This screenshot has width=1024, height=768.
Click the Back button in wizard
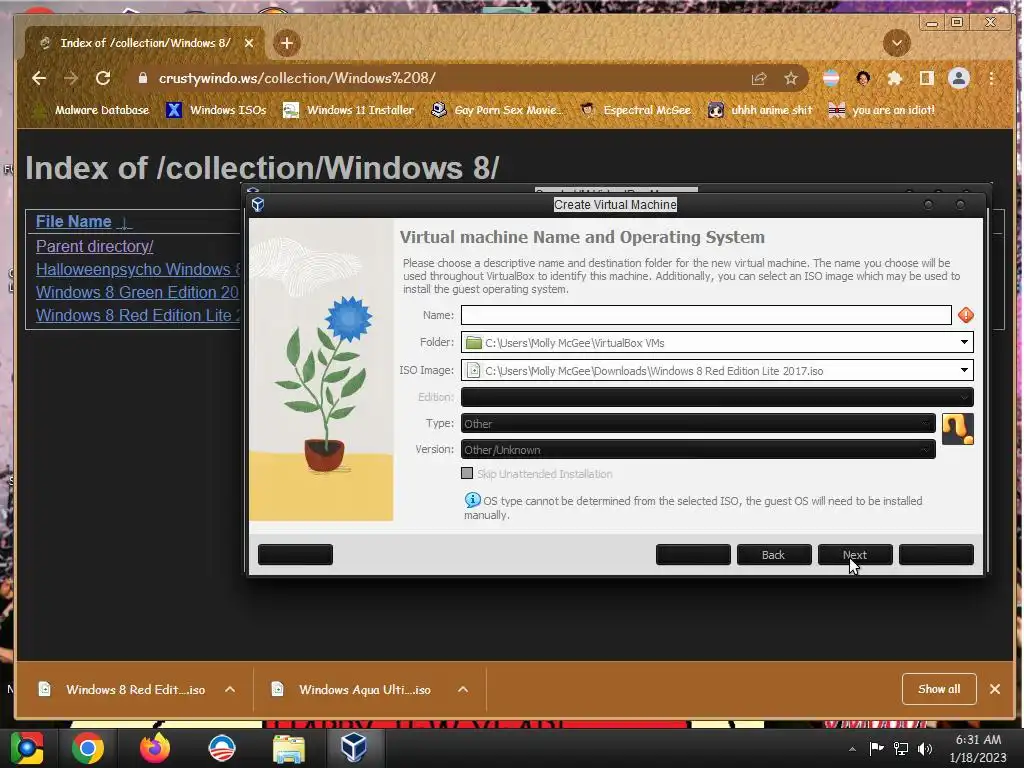click(774, 554)
